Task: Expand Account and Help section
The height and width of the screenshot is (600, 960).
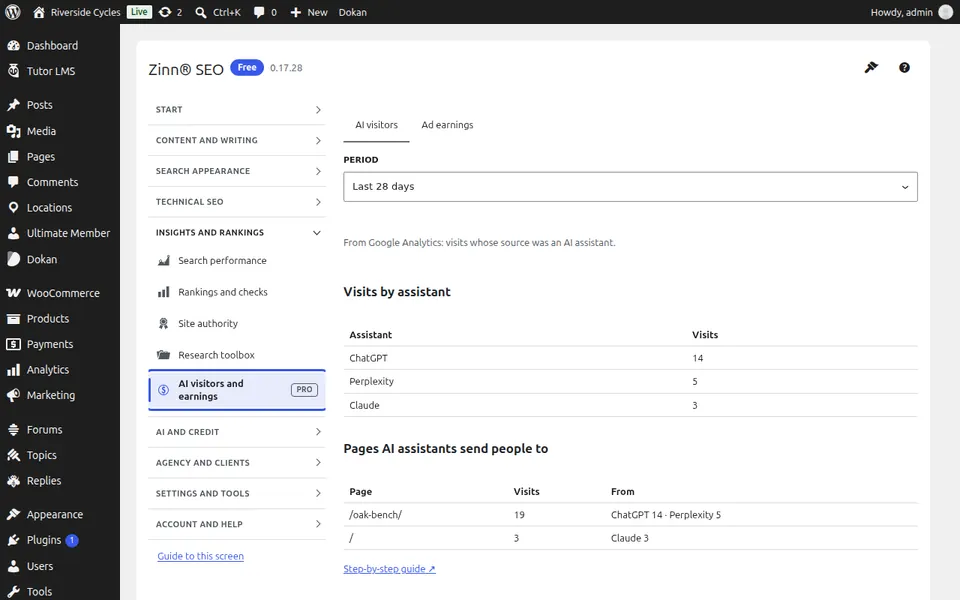Action: tap(237, 524)
